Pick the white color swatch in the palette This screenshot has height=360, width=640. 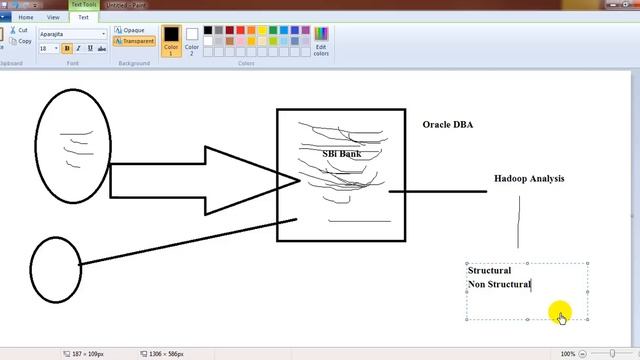(208, 41)
